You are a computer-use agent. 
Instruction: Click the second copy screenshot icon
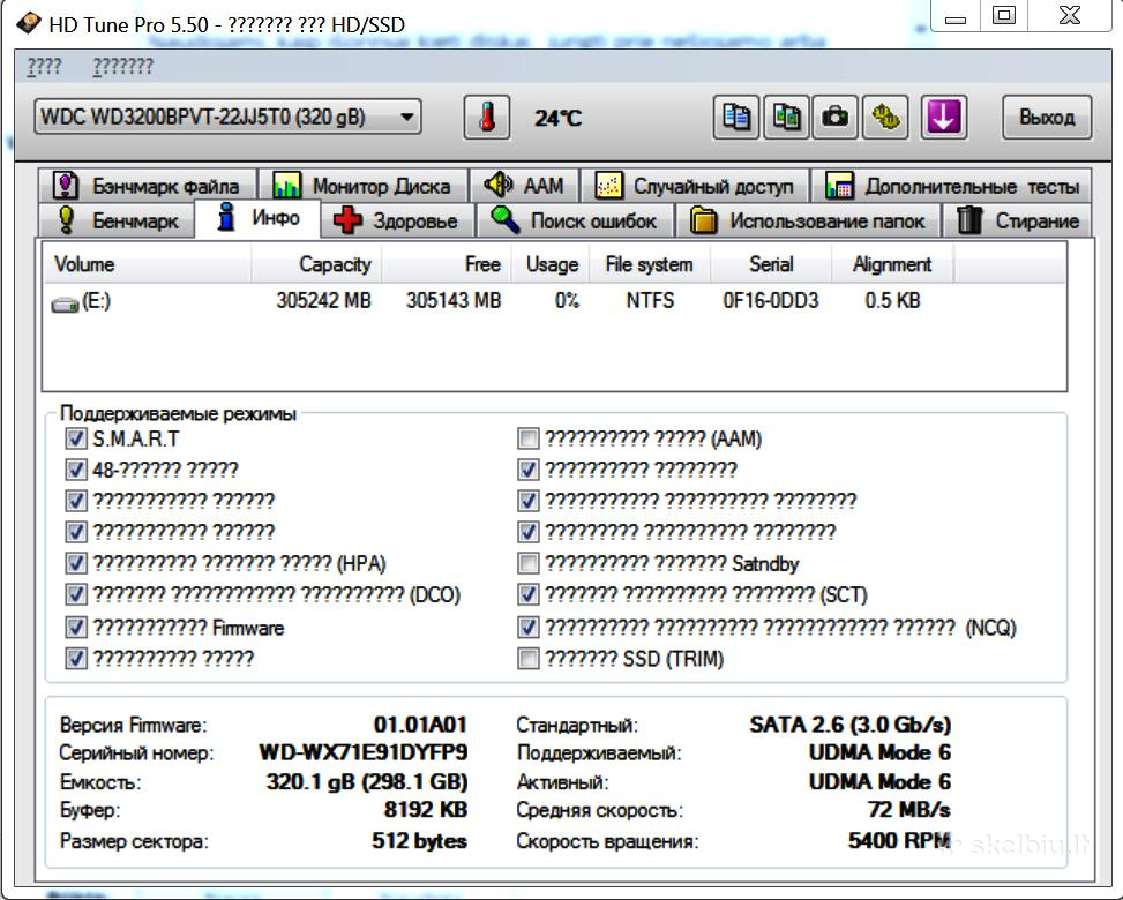tap(786, 117)
